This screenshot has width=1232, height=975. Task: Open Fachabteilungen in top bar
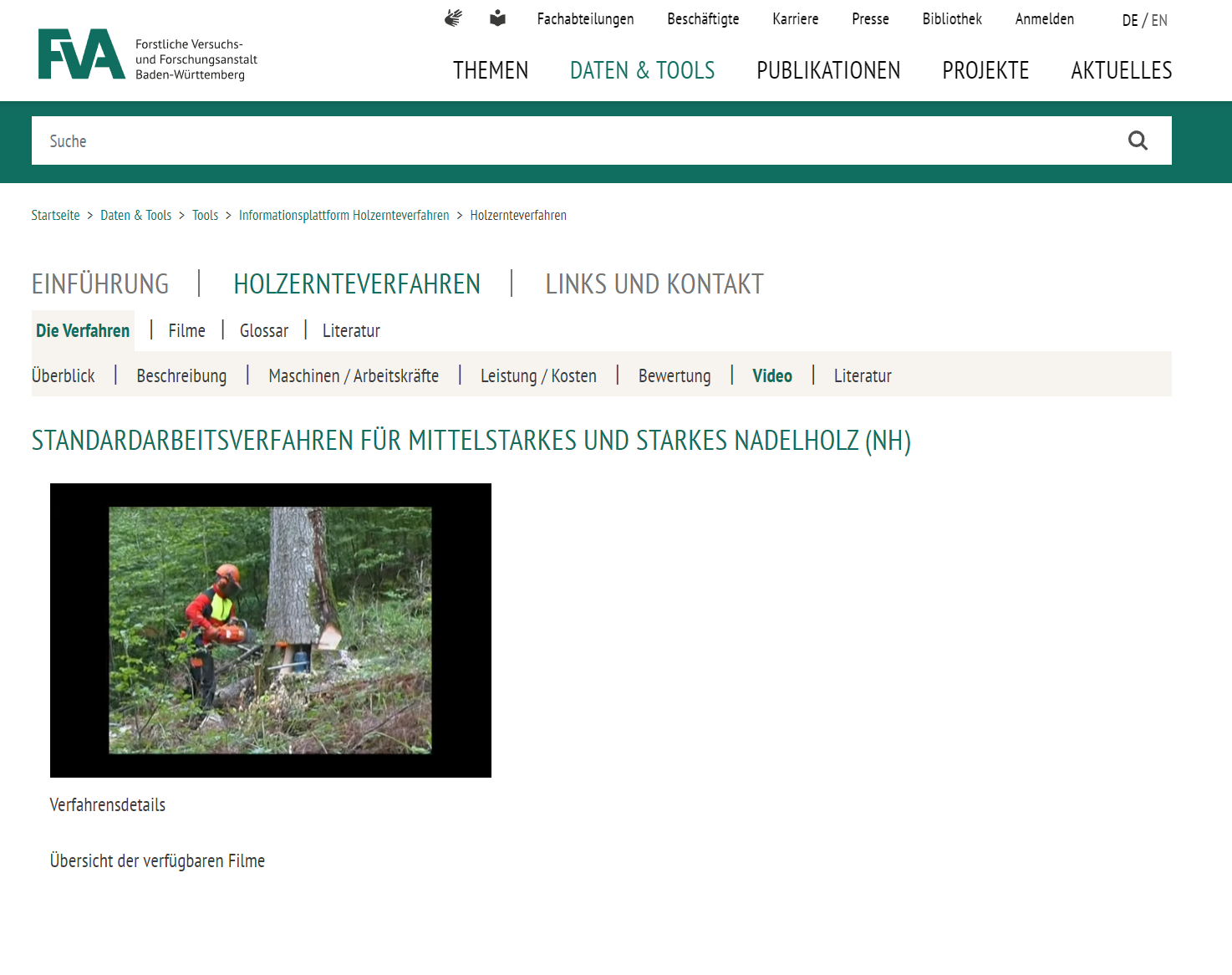pyautogui.click(x=585, y=19)
